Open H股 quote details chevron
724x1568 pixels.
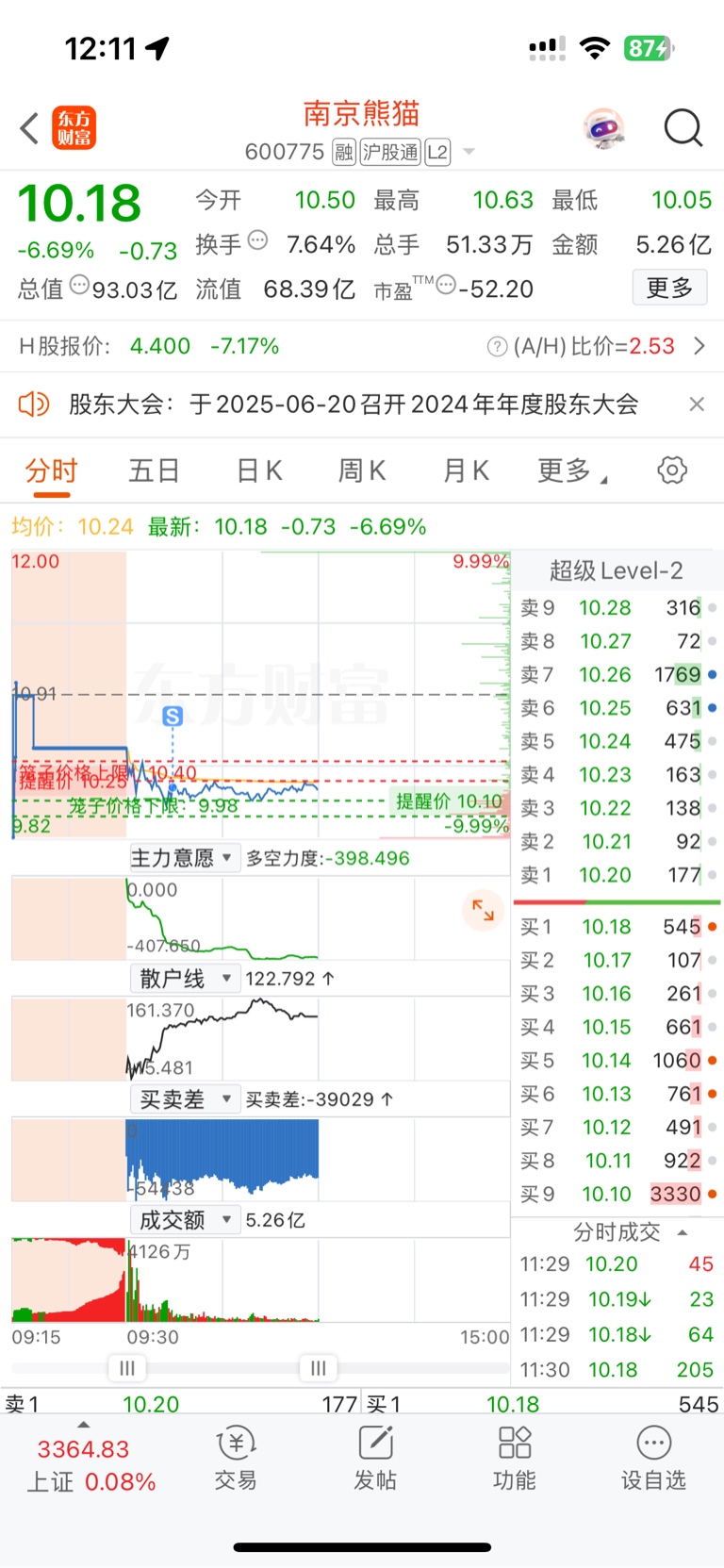(x=699, y=346)
